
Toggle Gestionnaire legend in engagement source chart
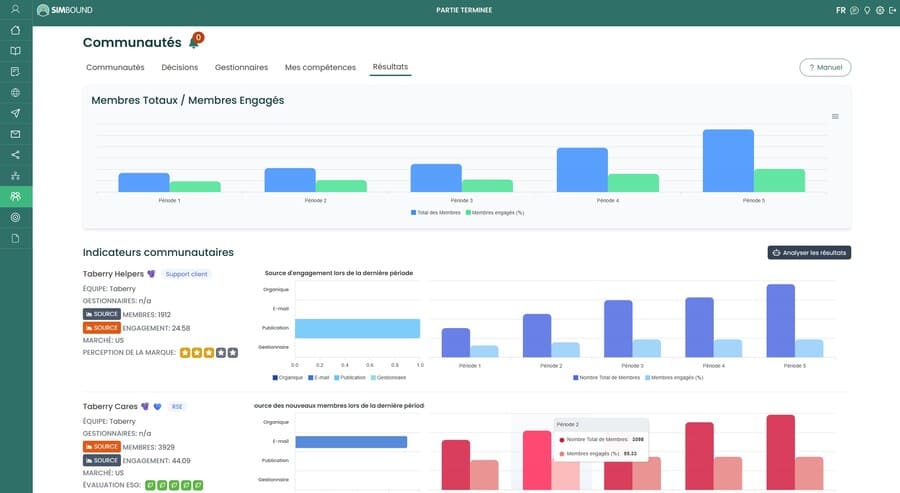coord(389,378)
